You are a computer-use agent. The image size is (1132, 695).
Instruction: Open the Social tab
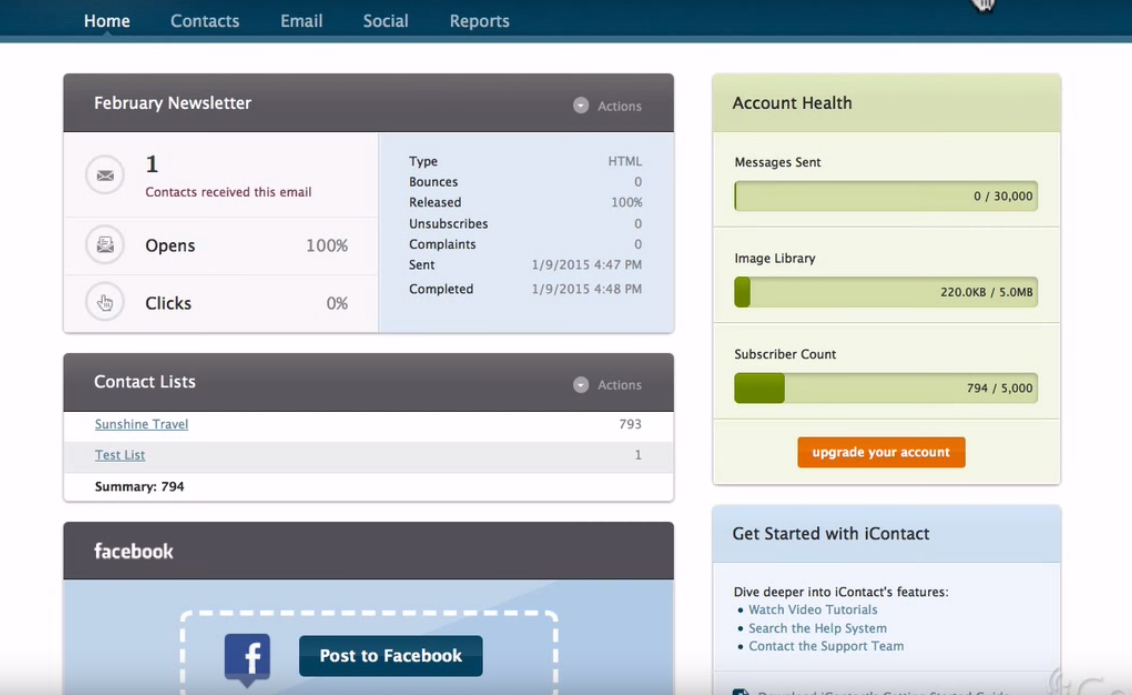pyautogui.click(x=386, y=21)
